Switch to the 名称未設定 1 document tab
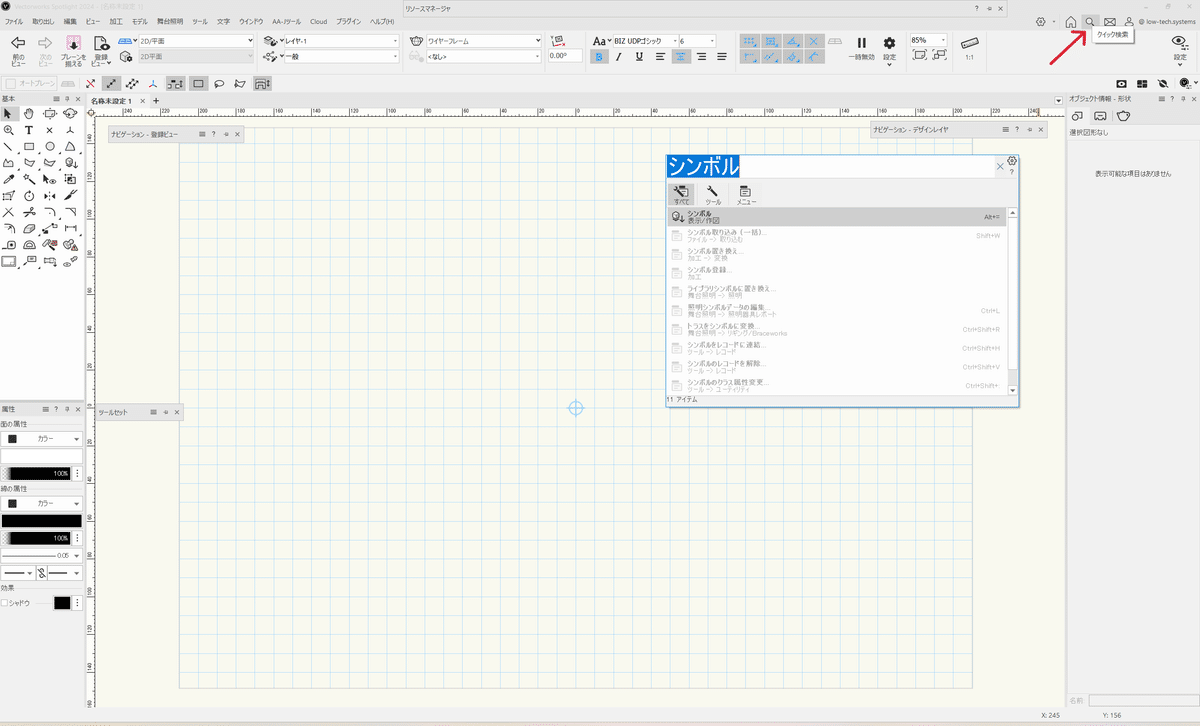This screenshot has height=726, width=1200. coord(111,101)
